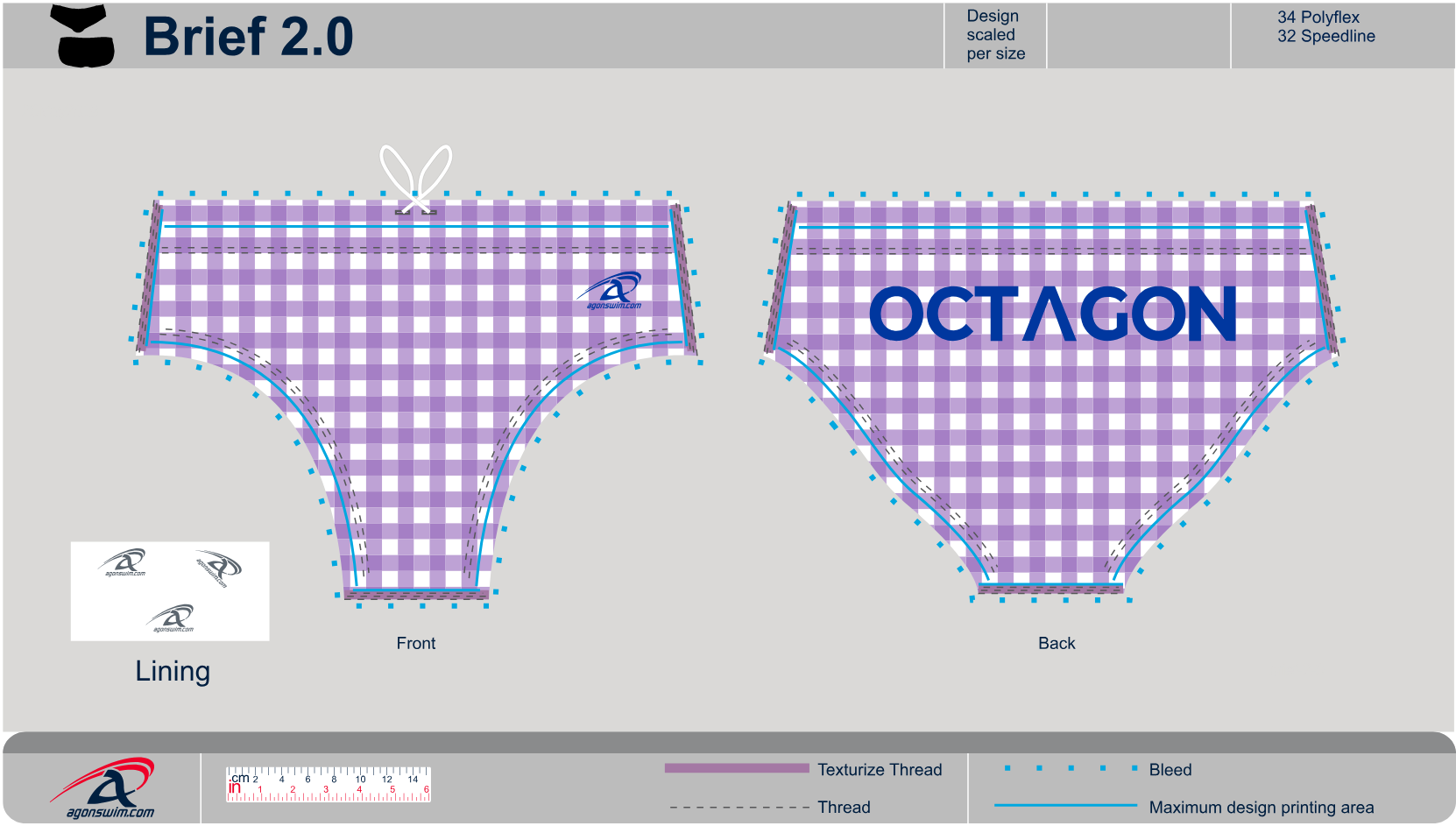1456x826 pixels.
Task: Select the 'Design scaled per size' label
Action: click(x=995, y=35)
